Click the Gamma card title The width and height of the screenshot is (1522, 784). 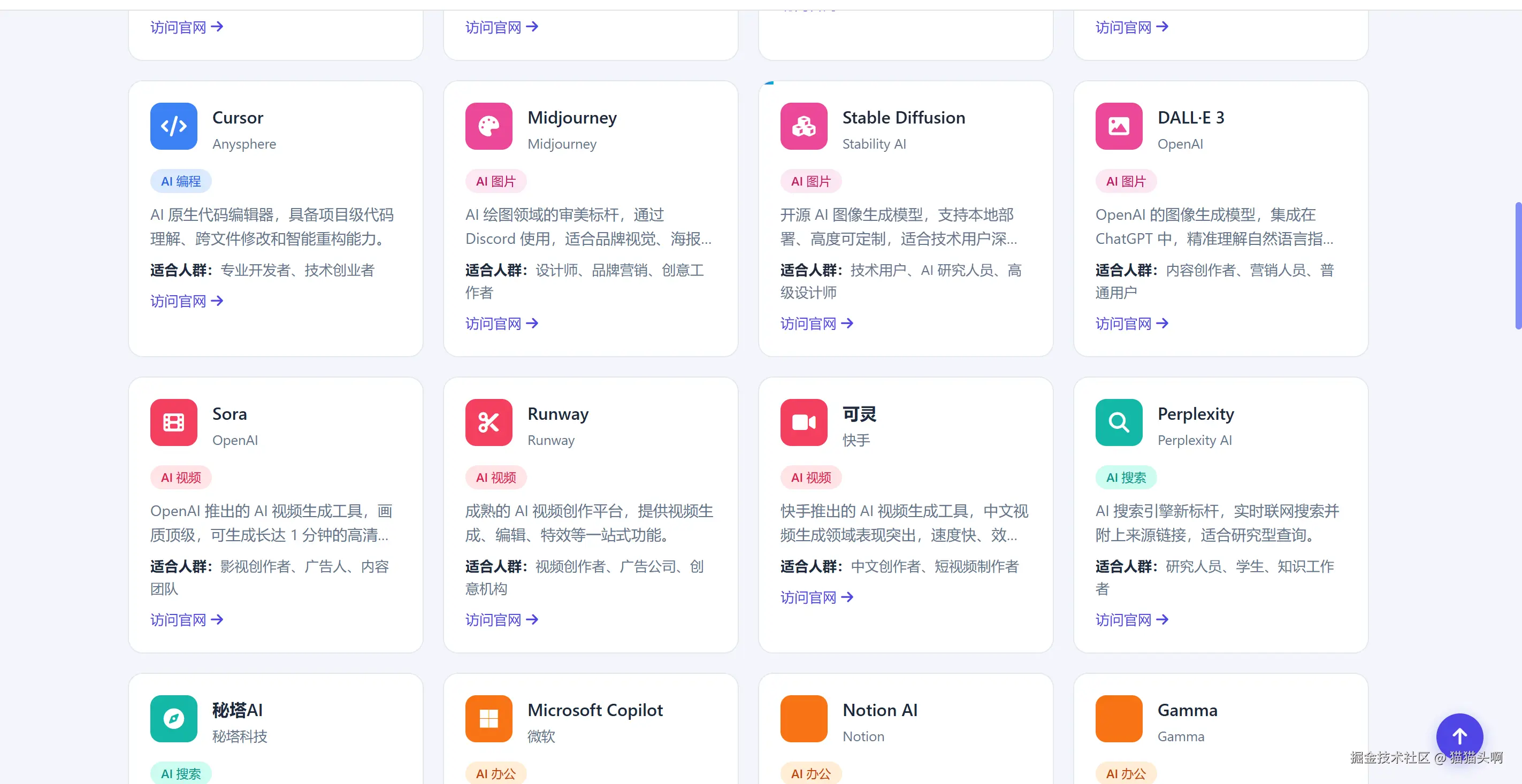1187,710
